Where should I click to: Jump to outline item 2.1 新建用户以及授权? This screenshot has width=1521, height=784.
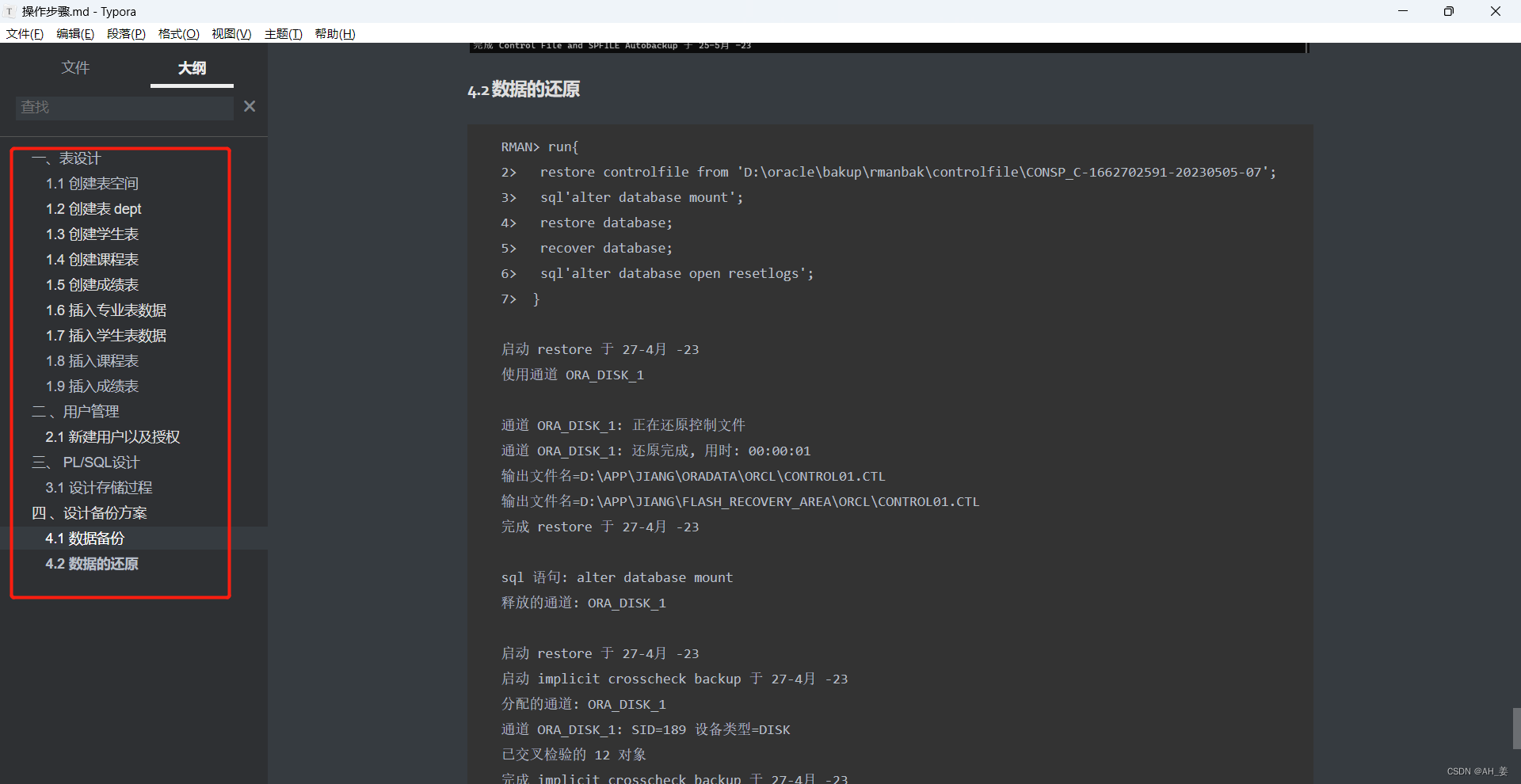[x=112, y=437]
